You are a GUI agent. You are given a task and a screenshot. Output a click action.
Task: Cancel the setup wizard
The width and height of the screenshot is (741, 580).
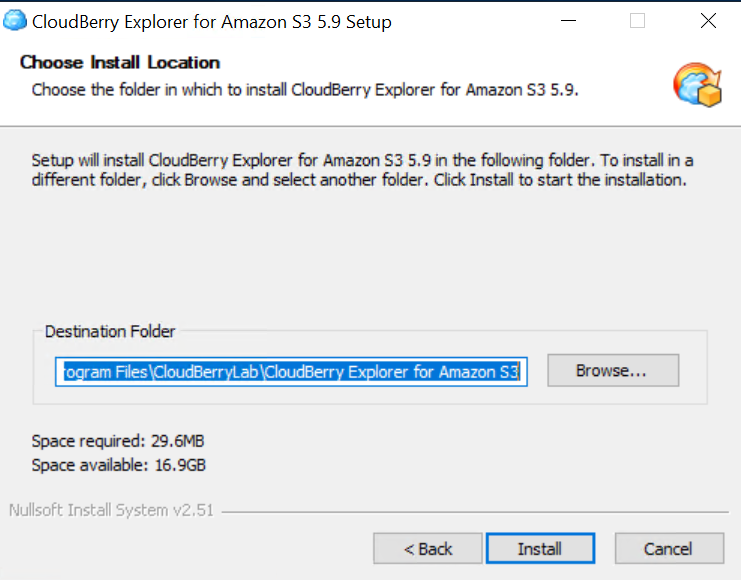(x=668, y=548)
